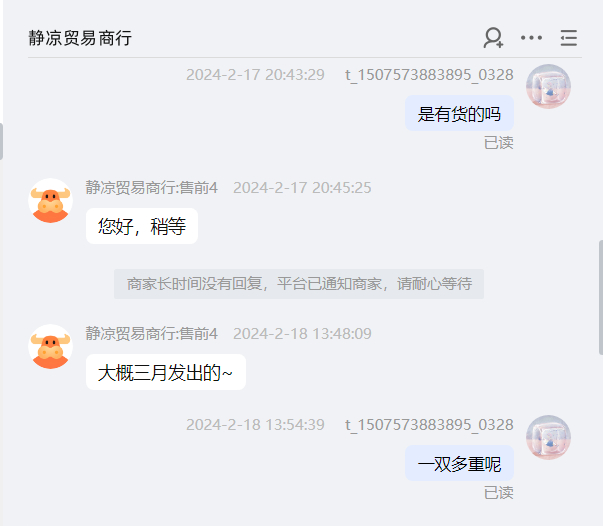Select the 是有货的吗 message bubble

(x=459, y=113)
